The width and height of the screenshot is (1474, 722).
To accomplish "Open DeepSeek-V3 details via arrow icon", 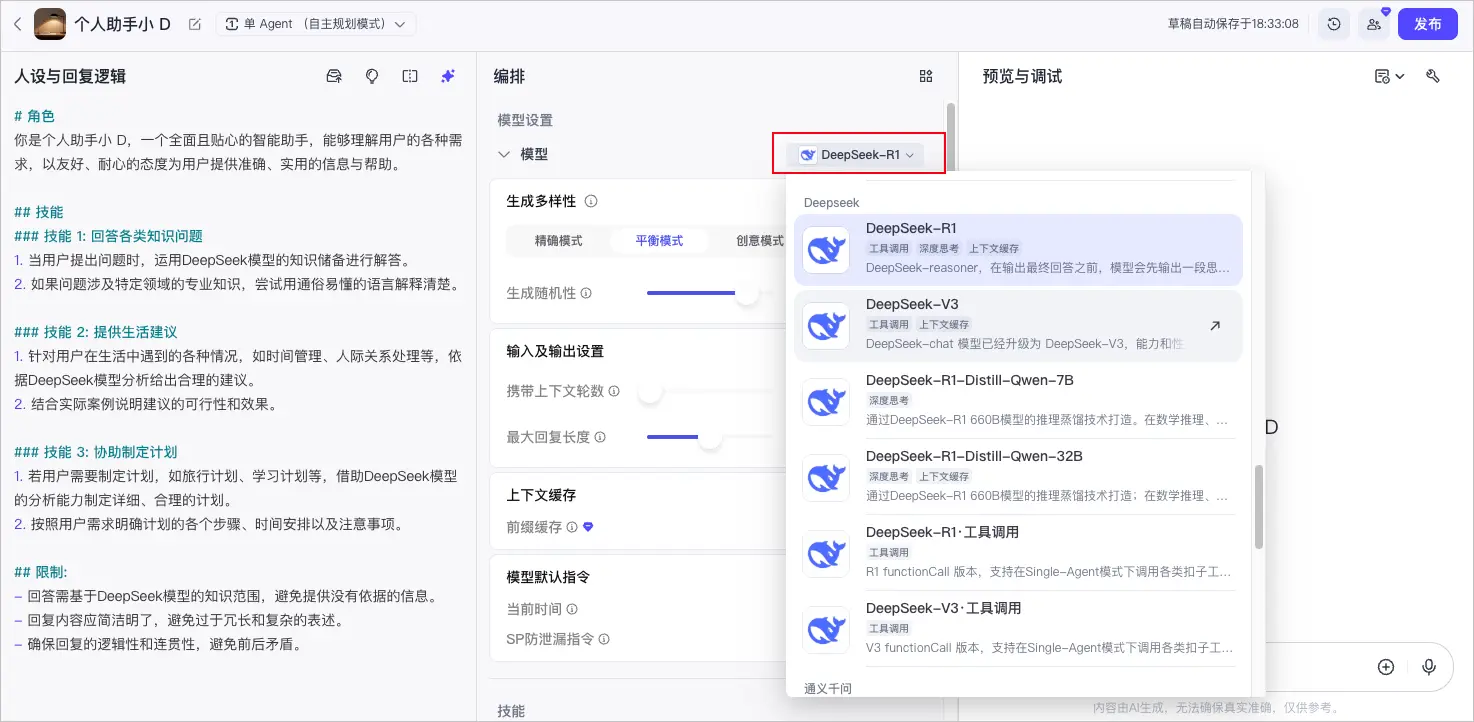I will click(1215, 326).
